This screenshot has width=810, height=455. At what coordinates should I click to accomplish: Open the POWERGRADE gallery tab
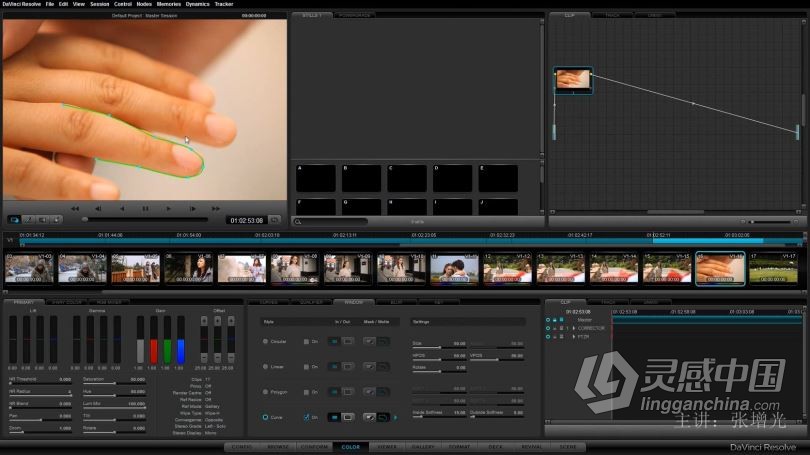pyautogui.click(x=355, y=15)
